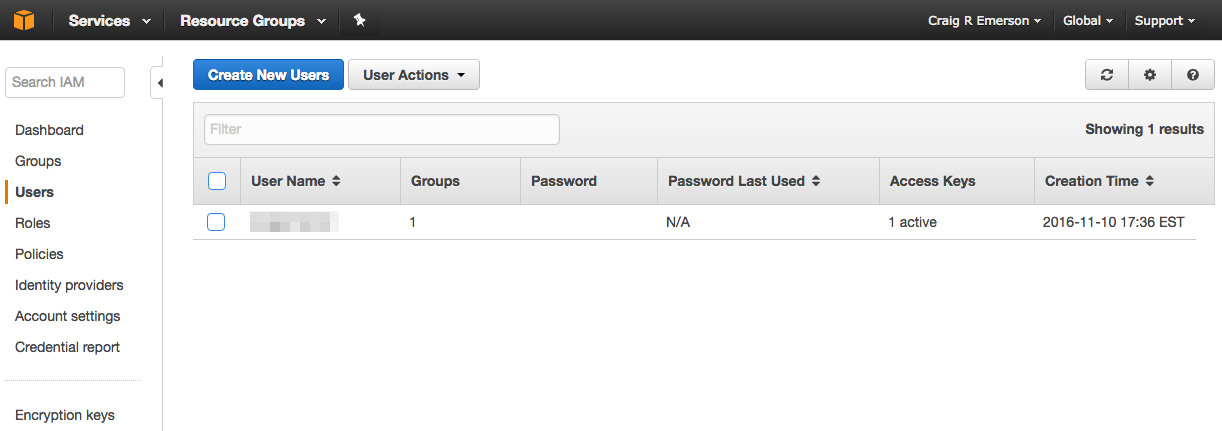Image resolution: width=1222 pixels, height=431 pixels.
Task: Collapse the IAM sidebar with arrow icon
Action: tap(159, 83)
